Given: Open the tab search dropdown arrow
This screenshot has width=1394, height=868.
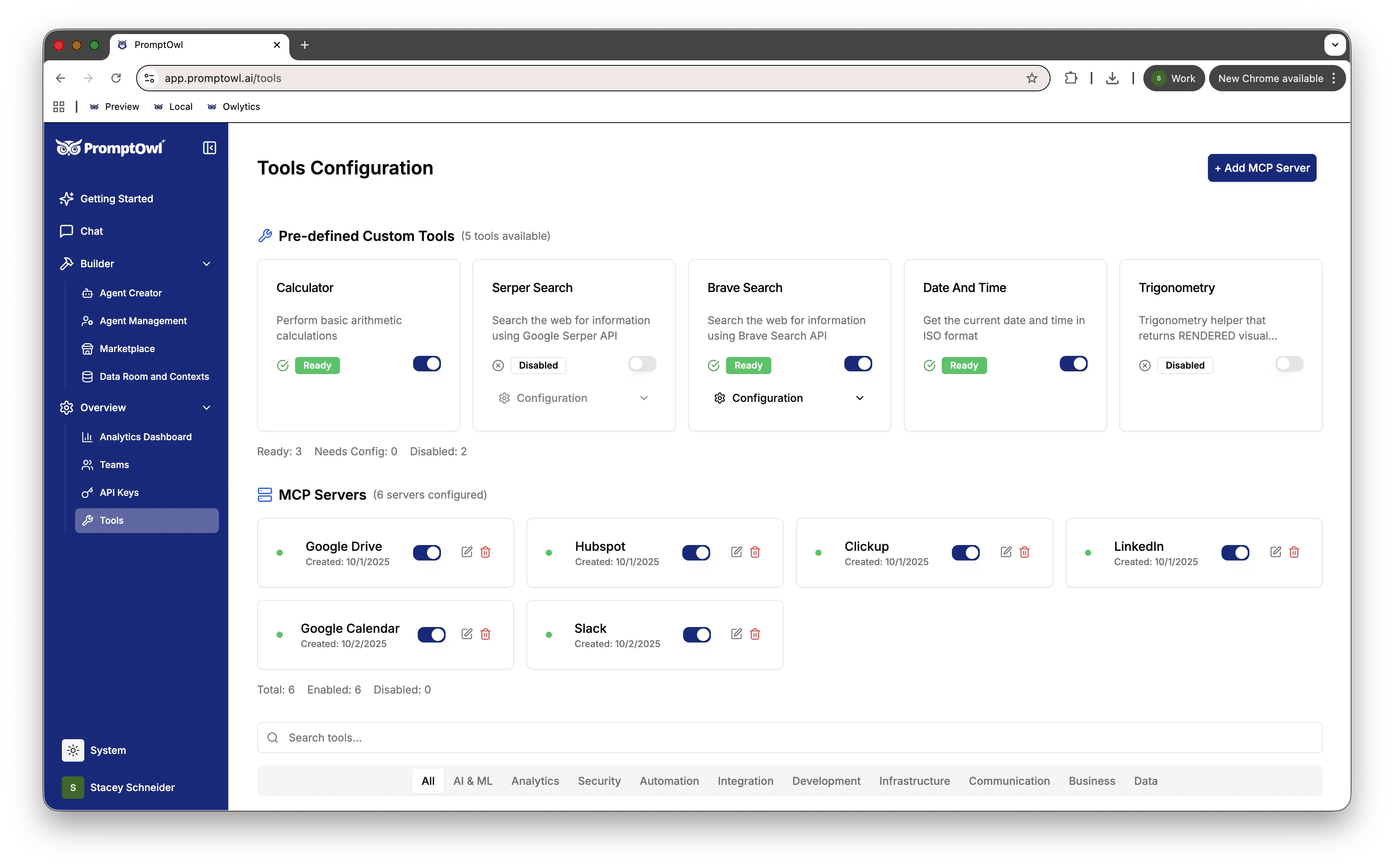Looking at the screenshot, I should (1335, 45).
